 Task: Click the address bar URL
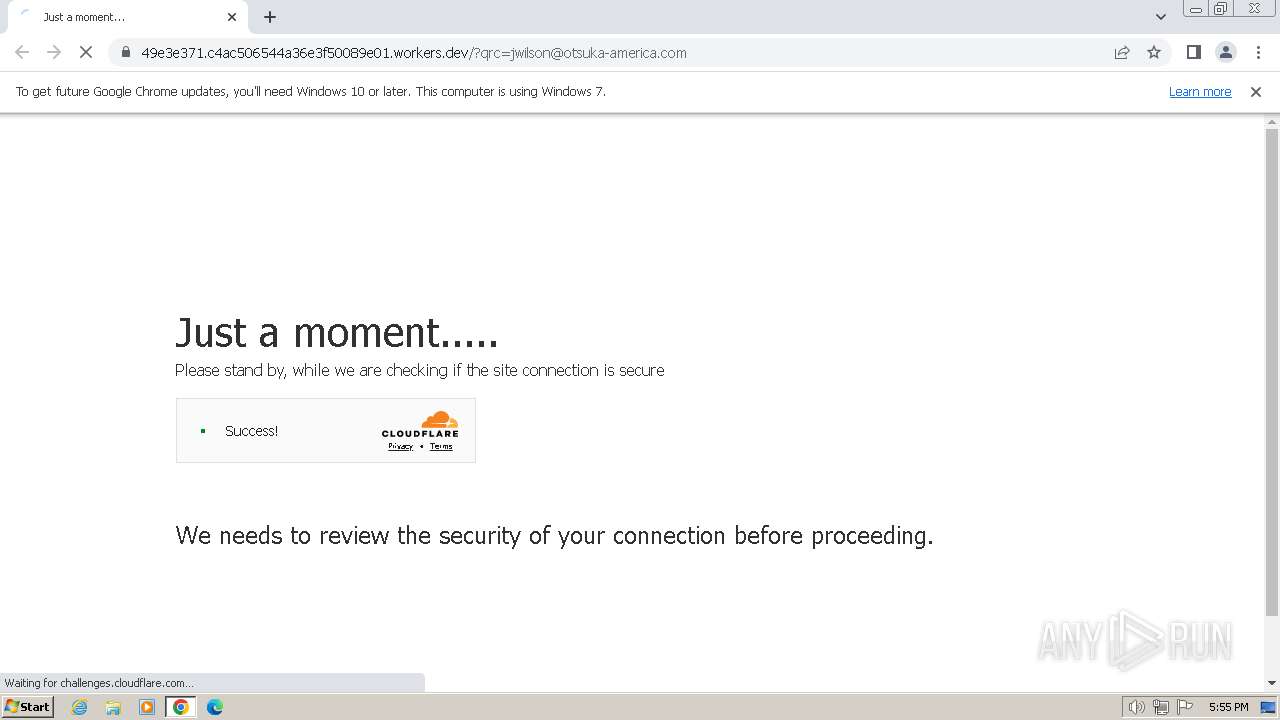(x=414, y=53)
